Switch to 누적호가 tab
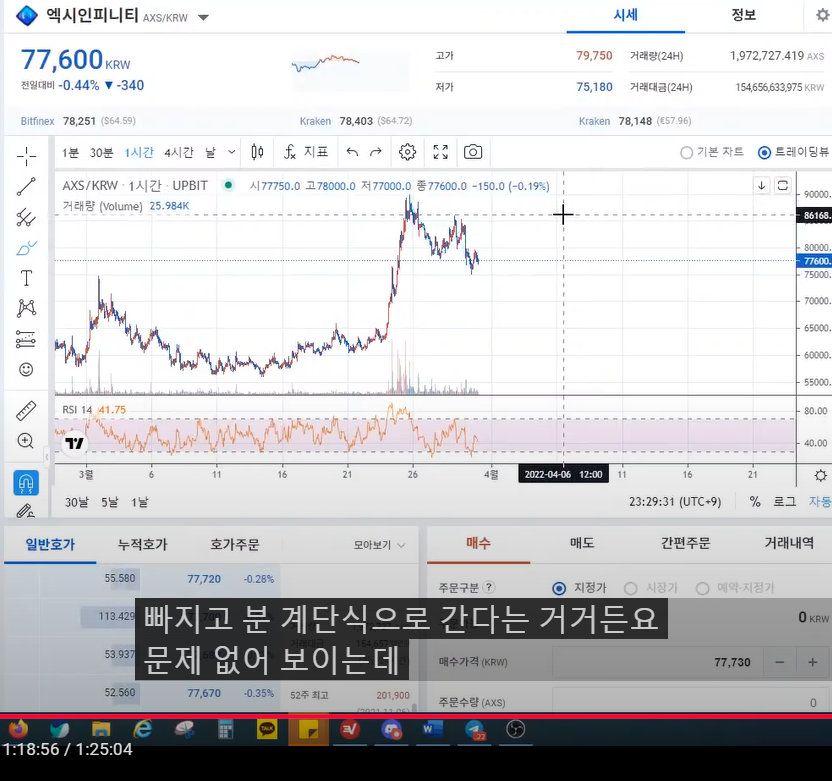 [x=142, y=545]
